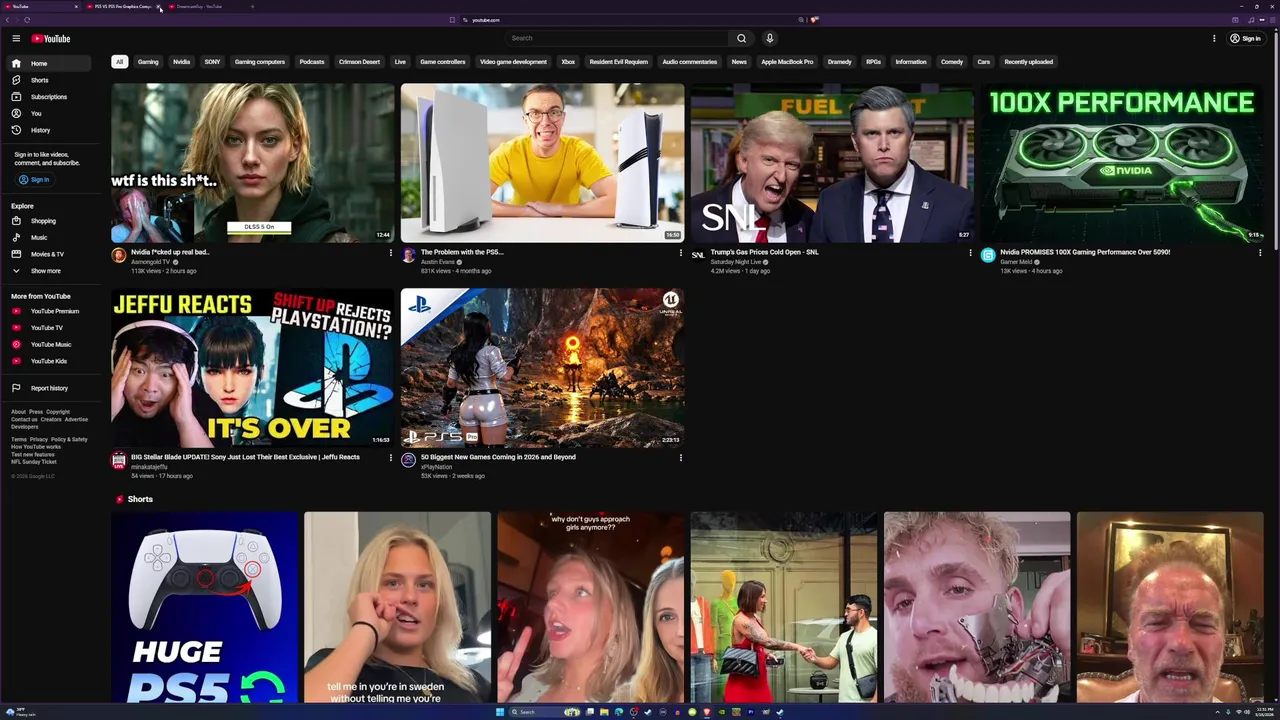Screen dimensions: 1280x720
Task: Open the Copyright footer link
Action: point(58,412)
